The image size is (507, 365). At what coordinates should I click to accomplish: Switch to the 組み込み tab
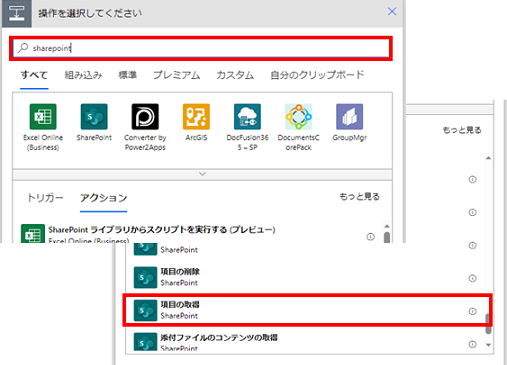83,75
